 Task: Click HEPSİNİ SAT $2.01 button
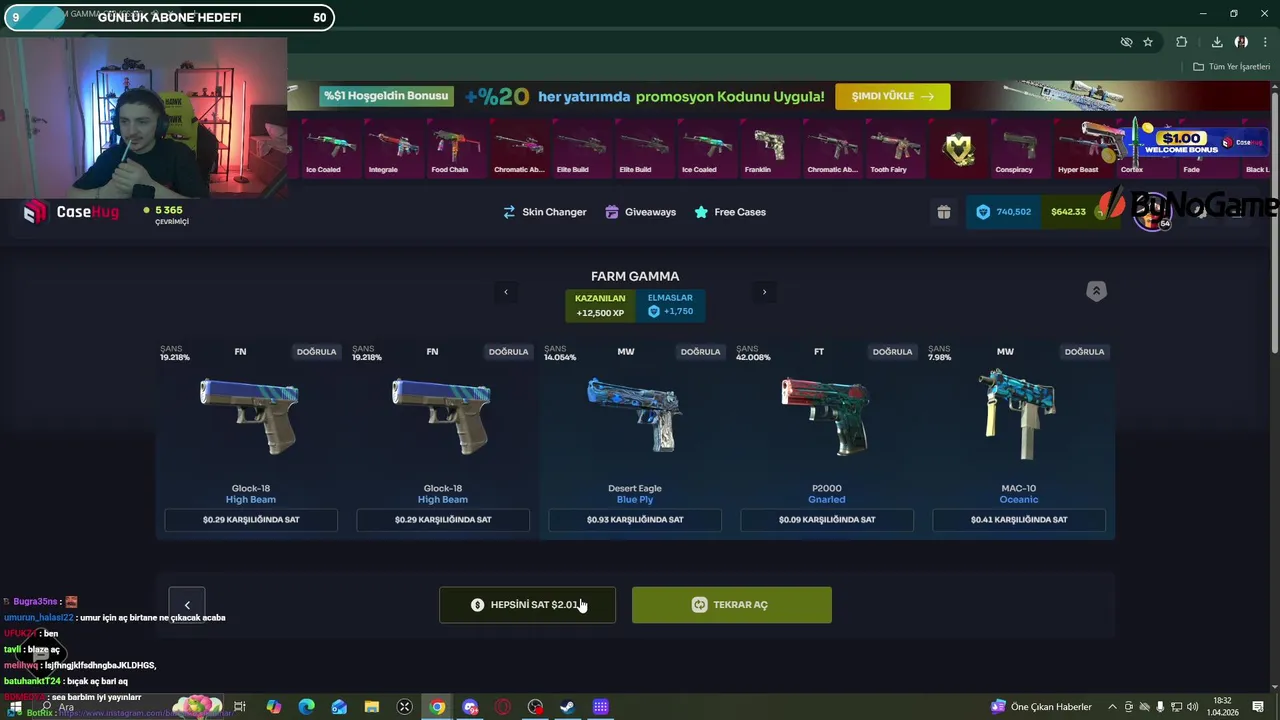(527, 605)
